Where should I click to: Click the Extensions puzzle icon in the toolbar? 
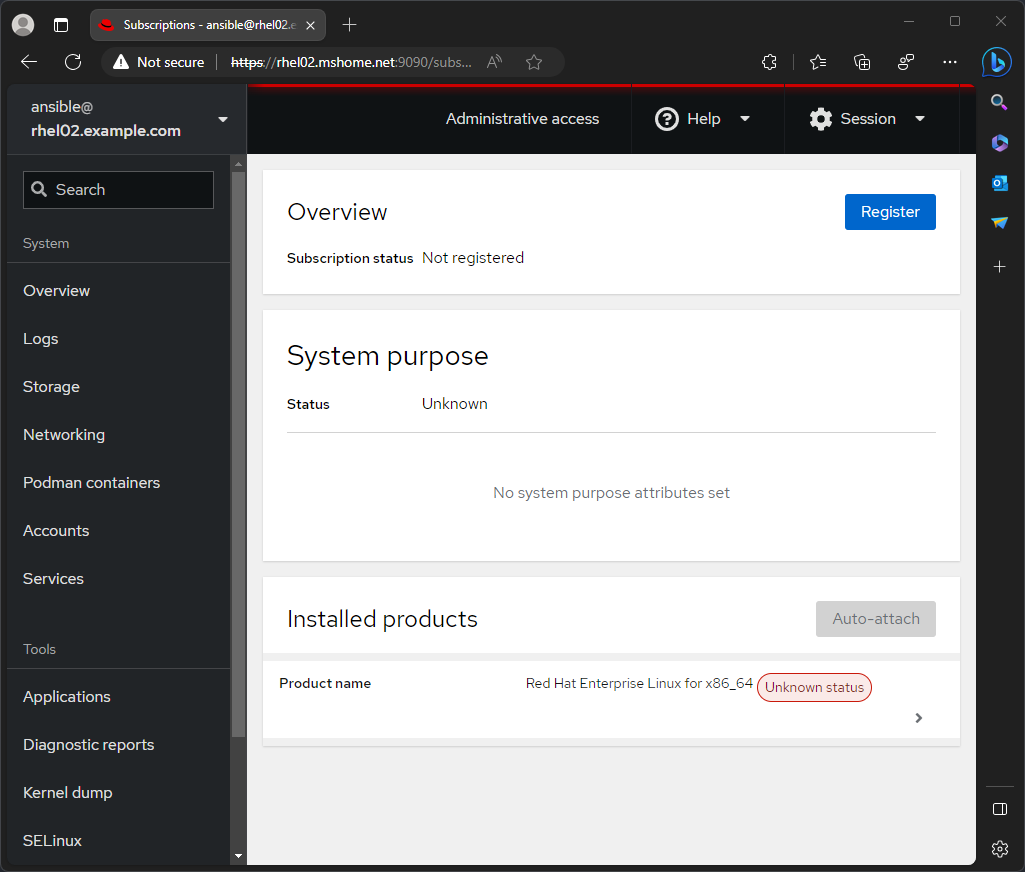tap(769, 62)
